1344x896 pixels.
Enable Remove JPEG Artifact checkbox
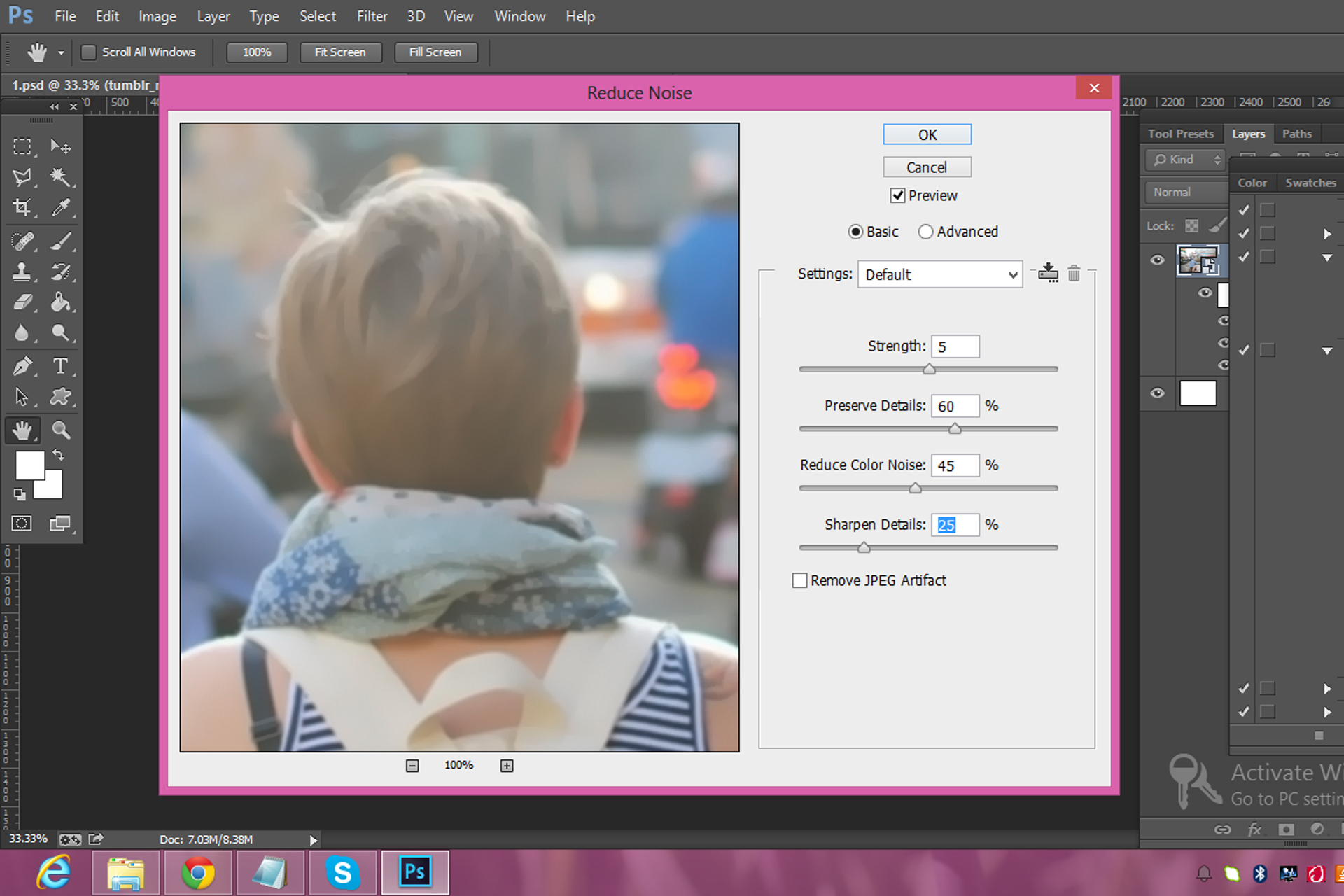point(799,580)
